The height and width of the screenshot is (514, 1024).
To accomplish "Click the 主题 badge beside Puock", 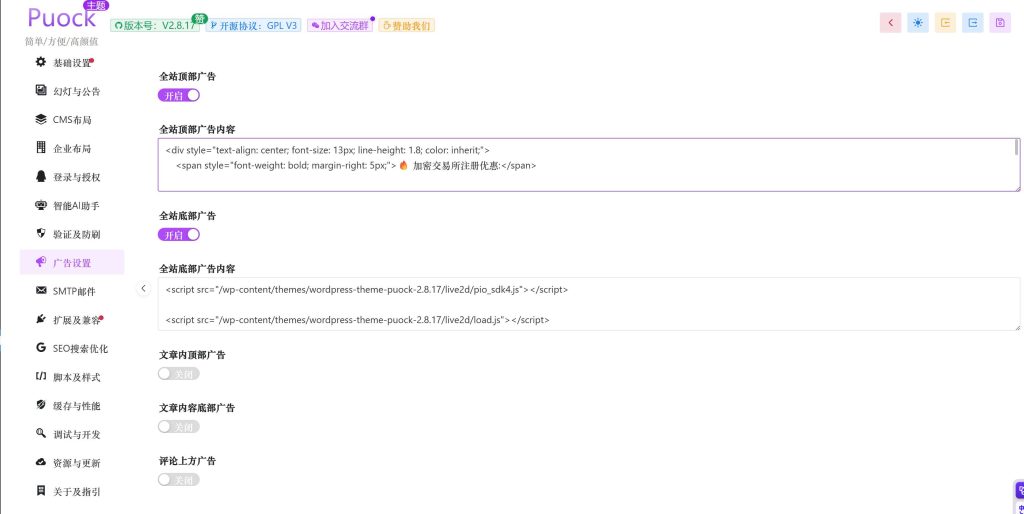I will pos(96,6).
